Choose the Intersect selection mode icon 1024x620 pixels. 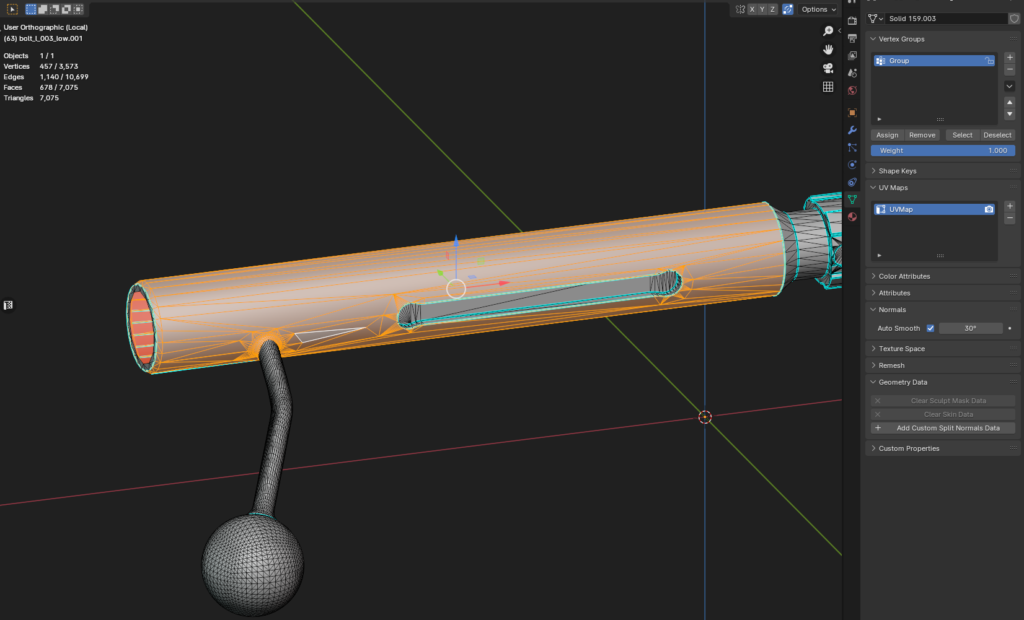tap(78, 9)
